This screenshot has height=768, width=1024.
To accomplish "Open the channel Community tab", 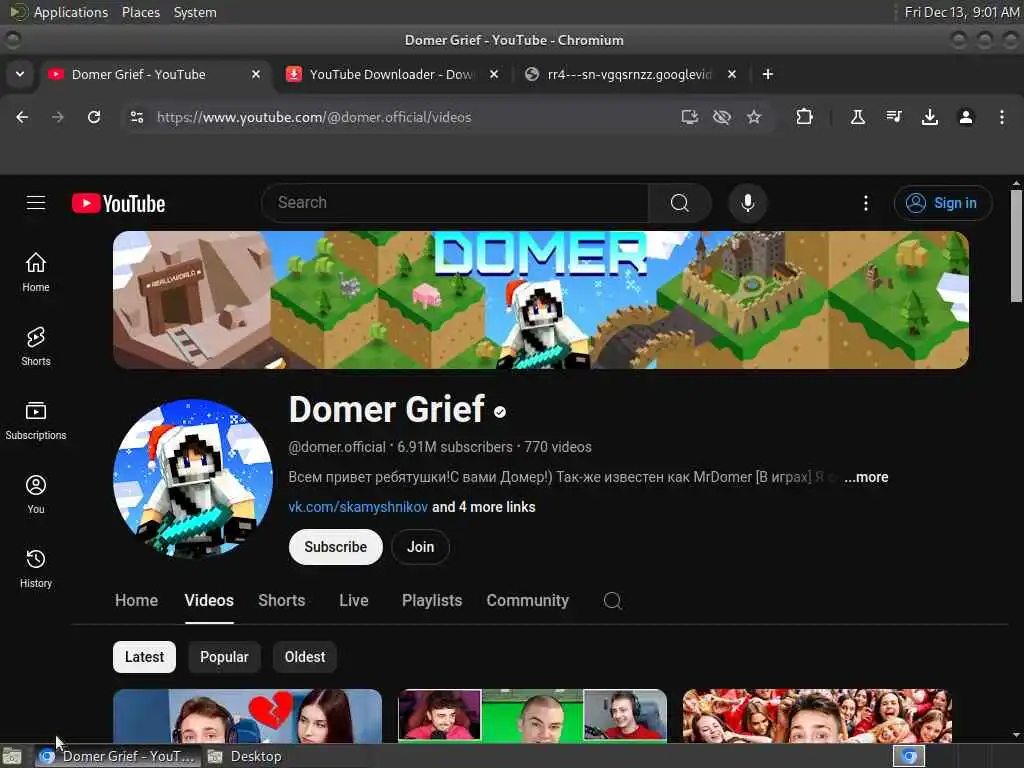I will click(528, 600).
